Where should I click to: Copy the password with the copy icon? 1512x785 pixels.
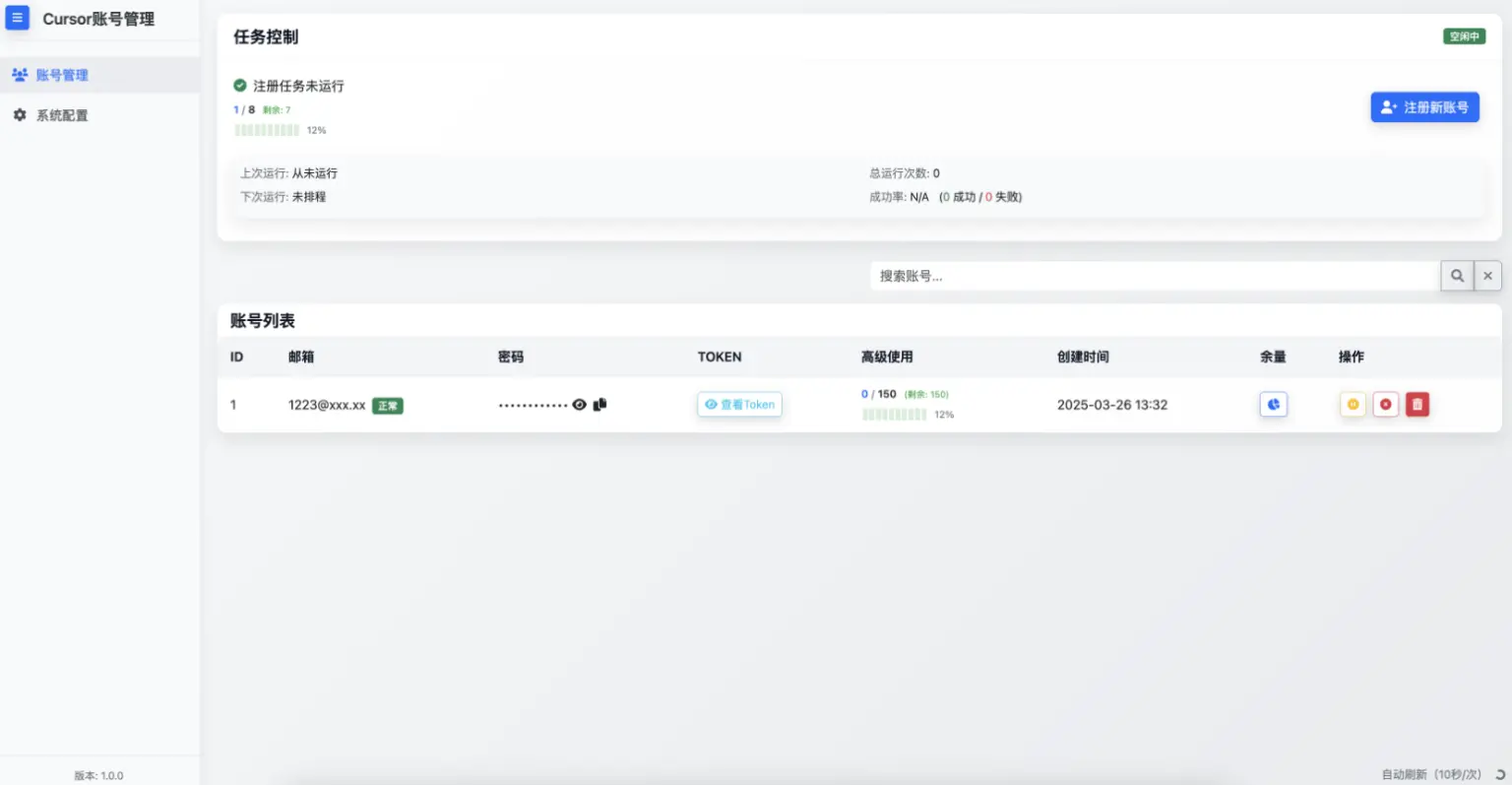click(599, 404)
